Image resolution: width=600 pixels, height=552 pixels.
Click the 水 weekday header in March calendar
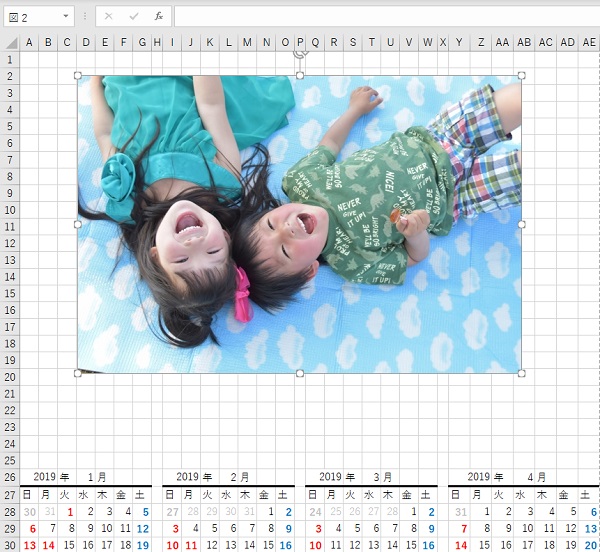(x=369, y=495)
